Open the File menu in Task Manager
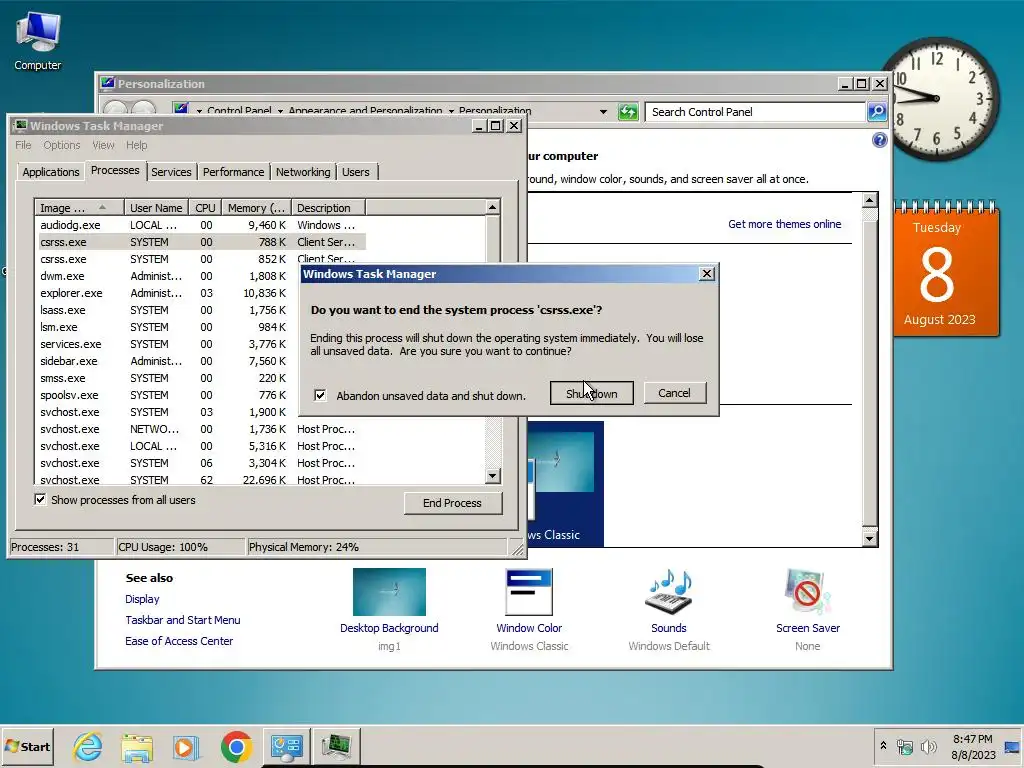 (x=24, y=145)
